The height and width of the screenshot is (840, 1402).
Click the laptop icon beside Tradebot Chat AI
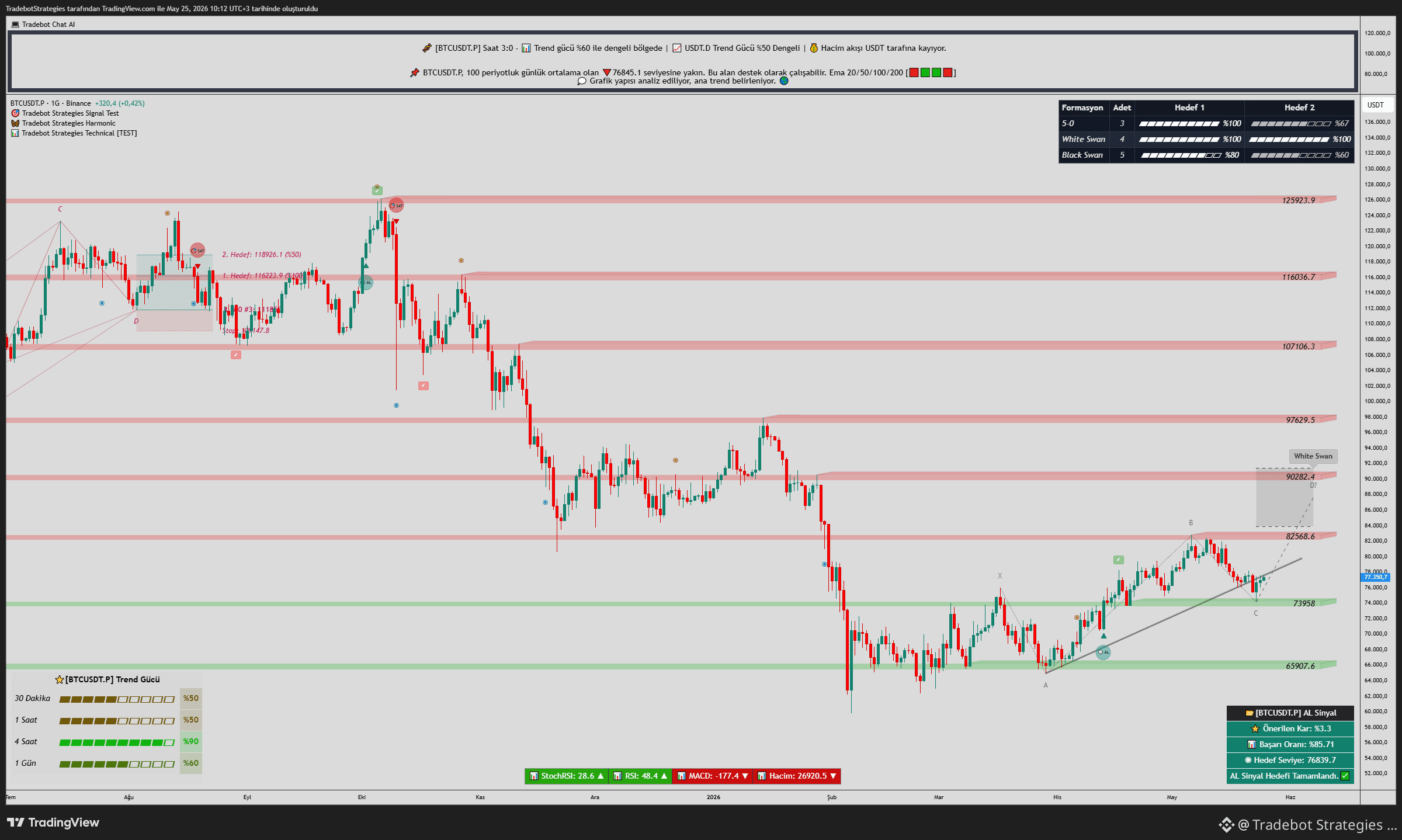click(x=15, y=25)
